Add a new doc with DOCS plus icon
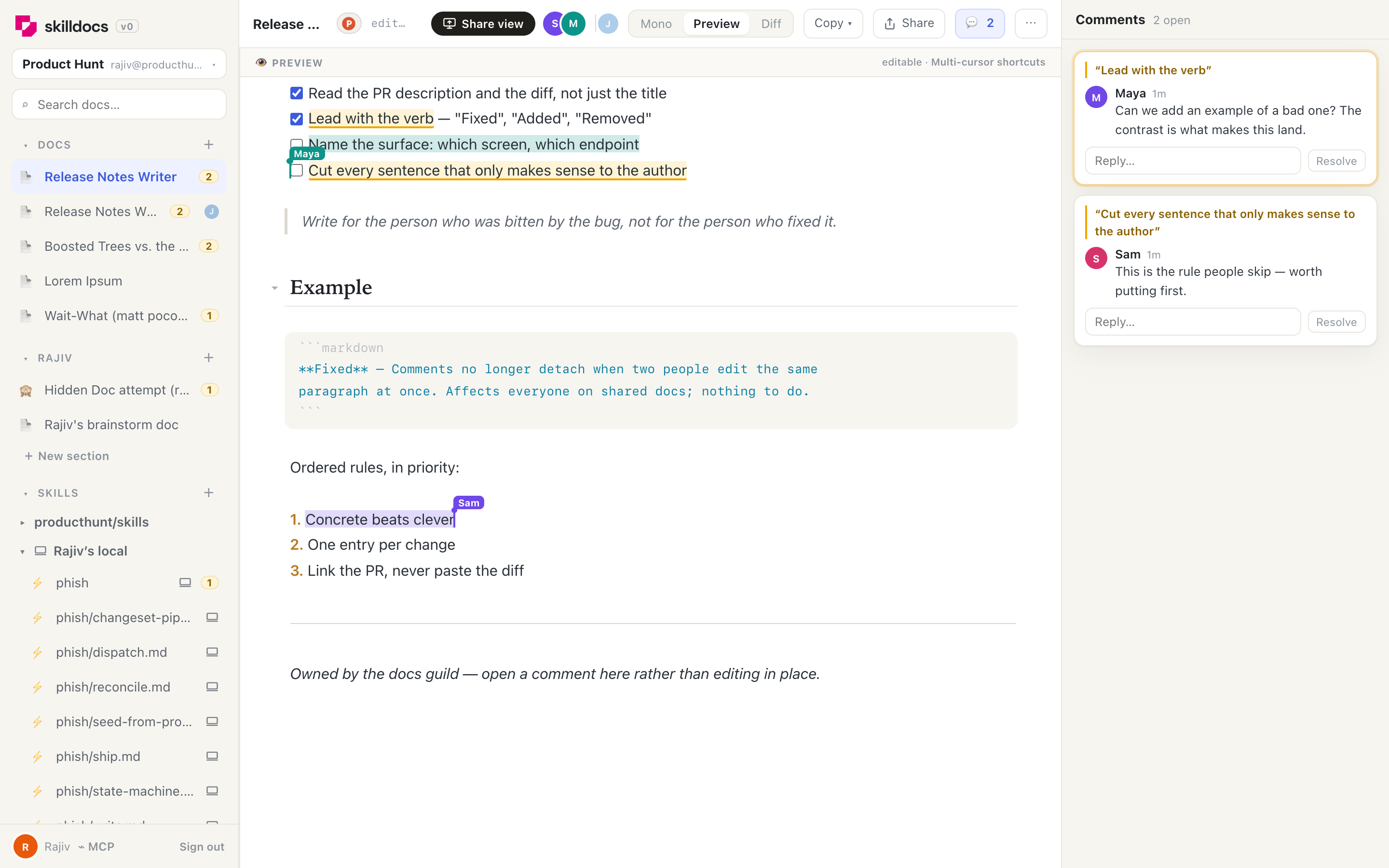 click(x=209, y=145)
